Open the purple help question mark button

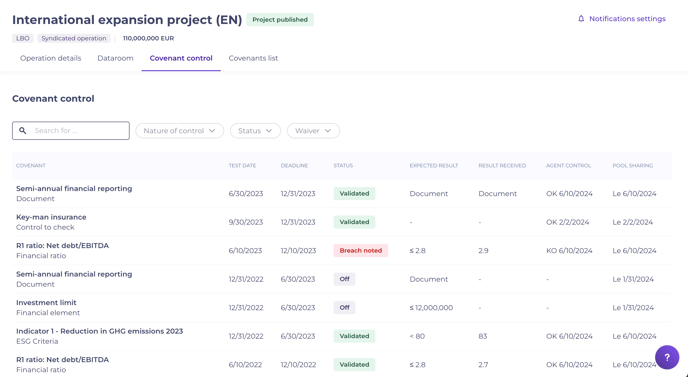click(x=667, y=357)
